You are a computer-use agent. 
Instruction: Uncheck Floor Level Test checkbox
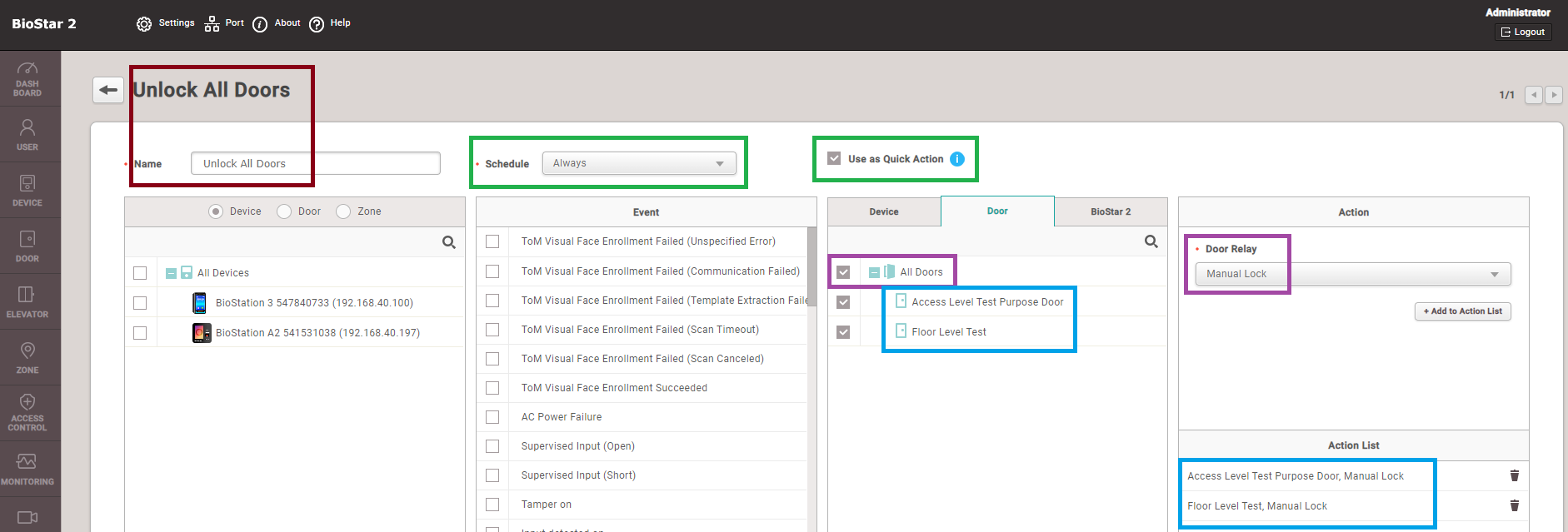[x=843, y=332]
